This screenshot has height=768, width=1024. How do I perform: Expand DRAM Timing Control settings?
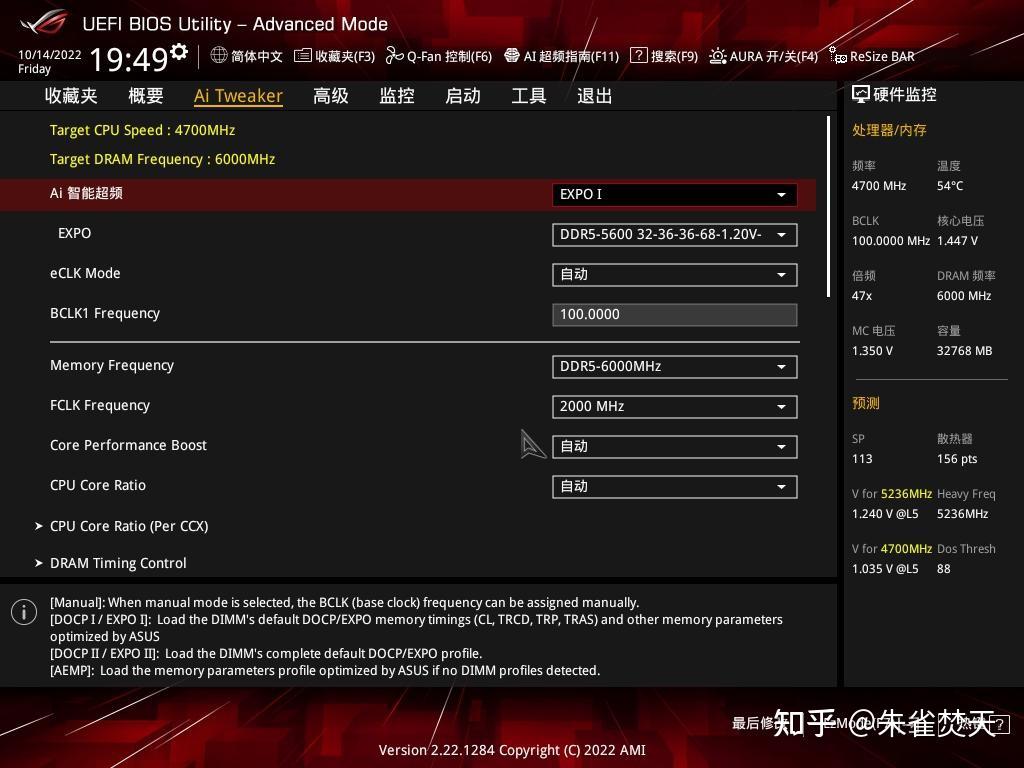[x=118, y=563]
